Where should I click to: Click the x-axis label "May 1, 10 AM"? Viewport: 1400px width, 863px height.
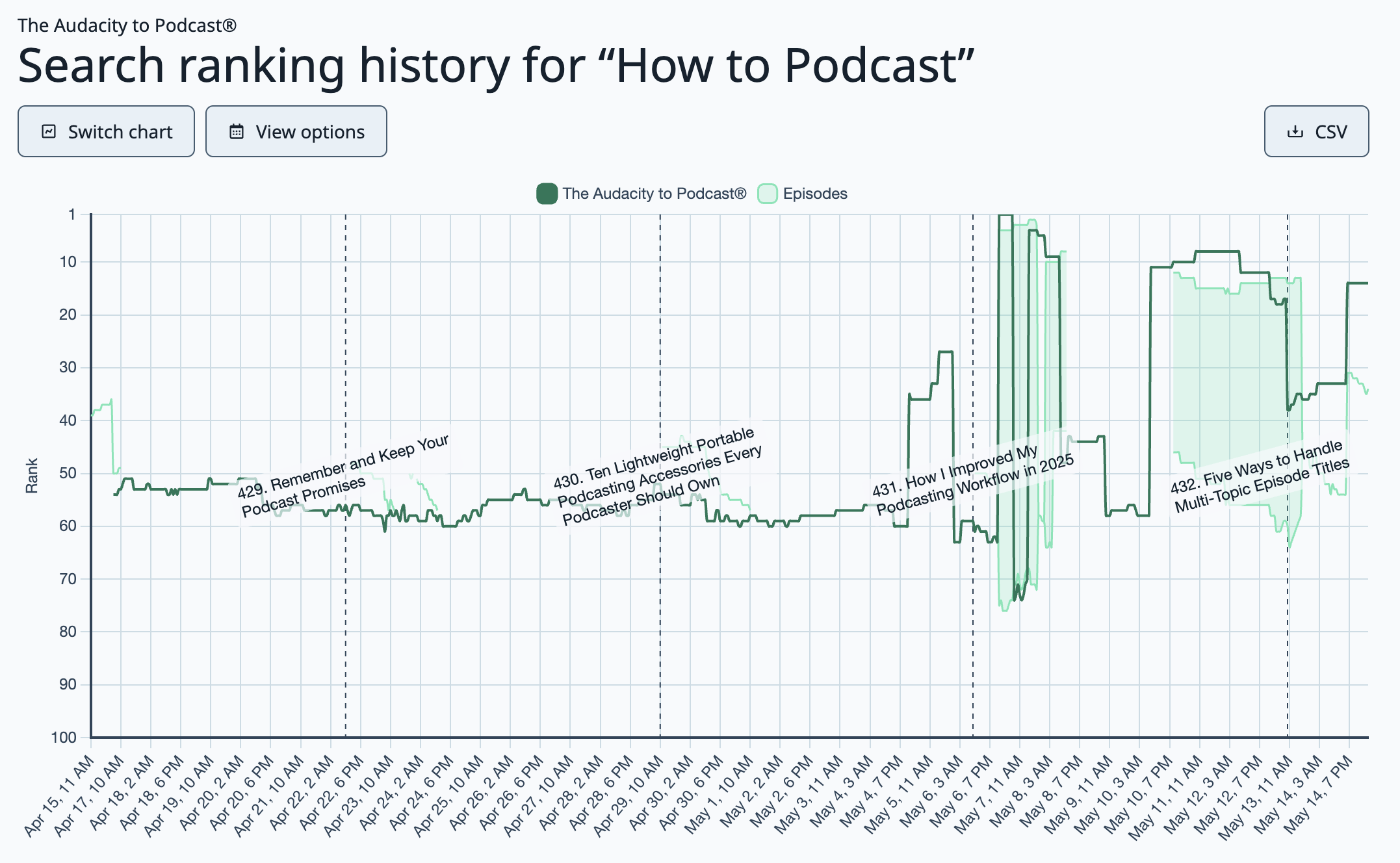click(720, 794)
